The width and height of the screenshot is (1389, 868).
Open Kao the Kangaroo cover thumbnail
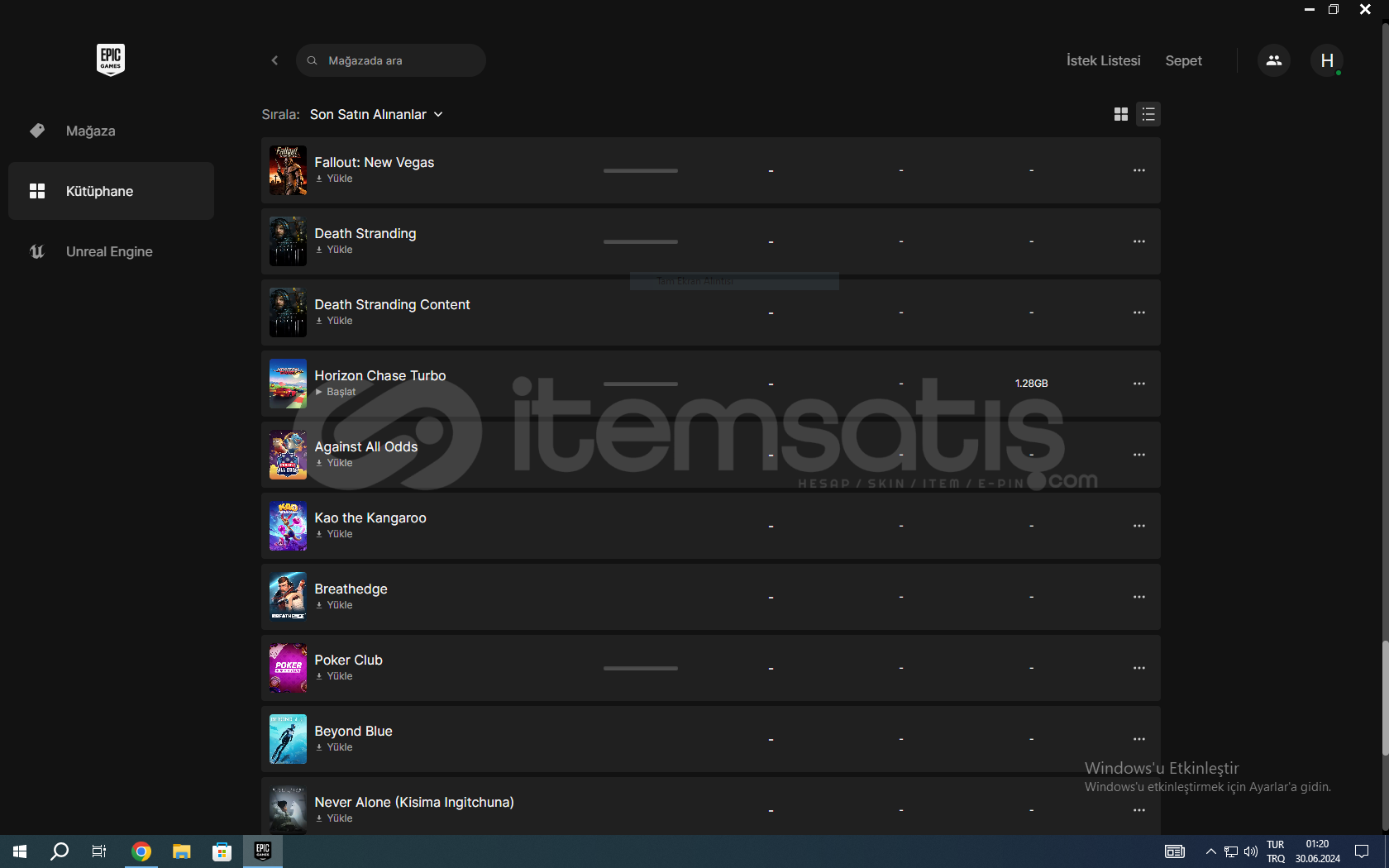pyautogui.click(x=288, y=526)
